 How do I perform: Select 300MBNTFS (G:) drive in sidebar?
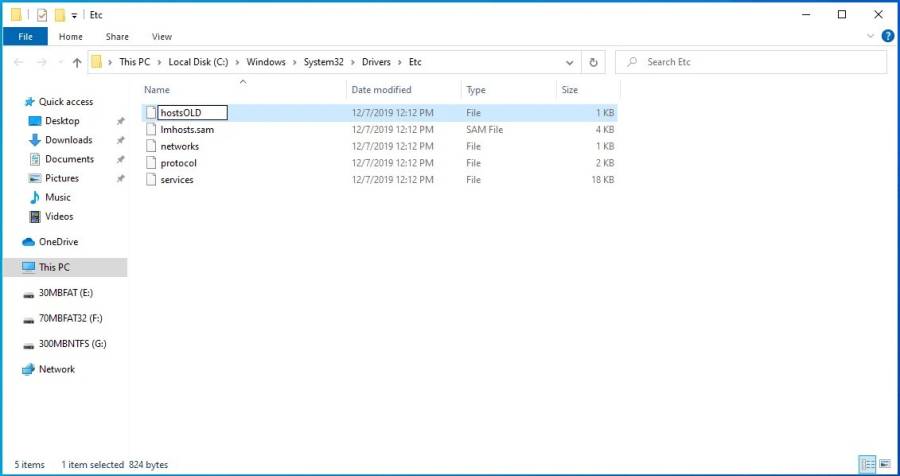pos(72,344)
